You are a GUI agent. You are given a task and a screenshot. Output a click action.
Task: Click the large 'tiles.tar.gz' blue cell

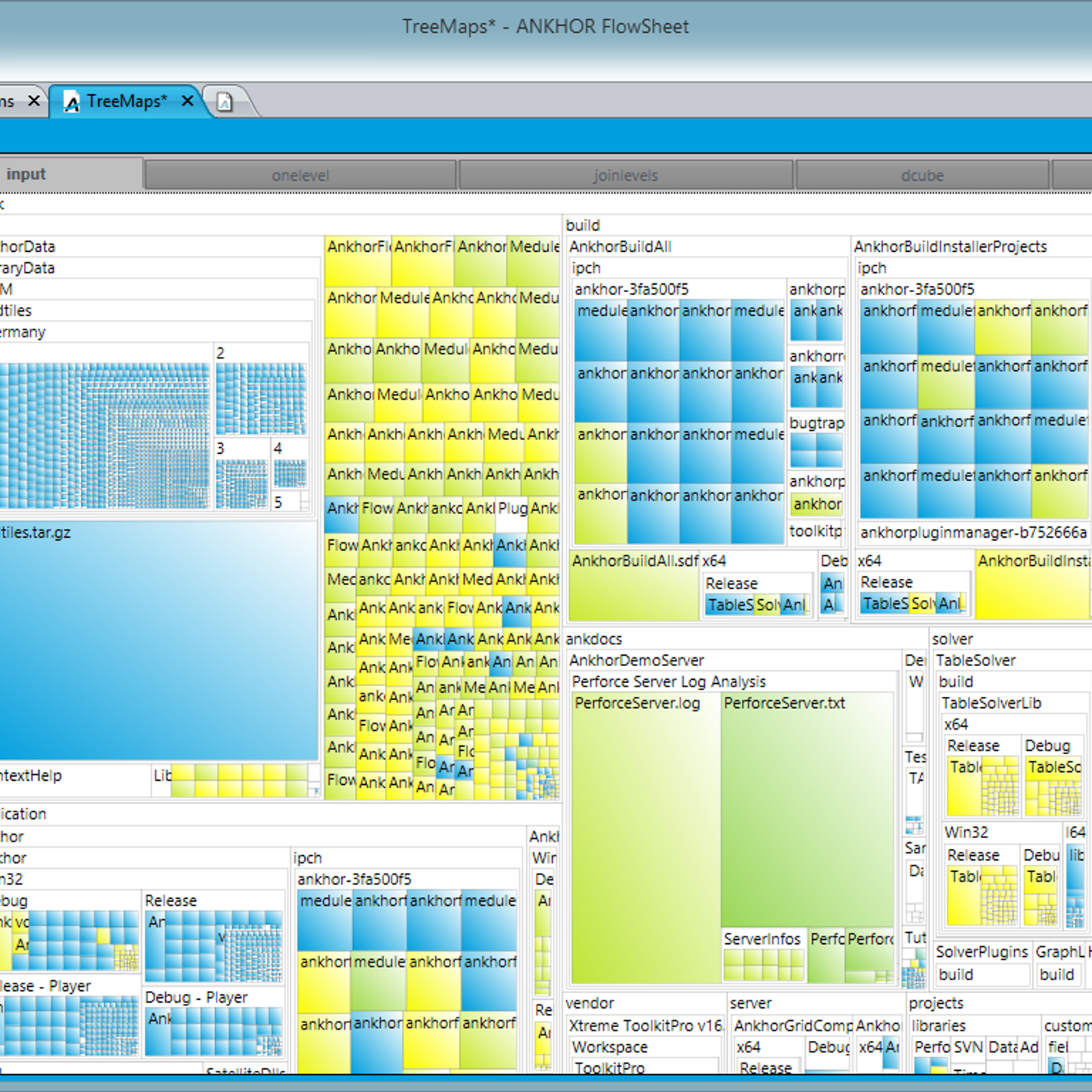[x=158, y=641]
